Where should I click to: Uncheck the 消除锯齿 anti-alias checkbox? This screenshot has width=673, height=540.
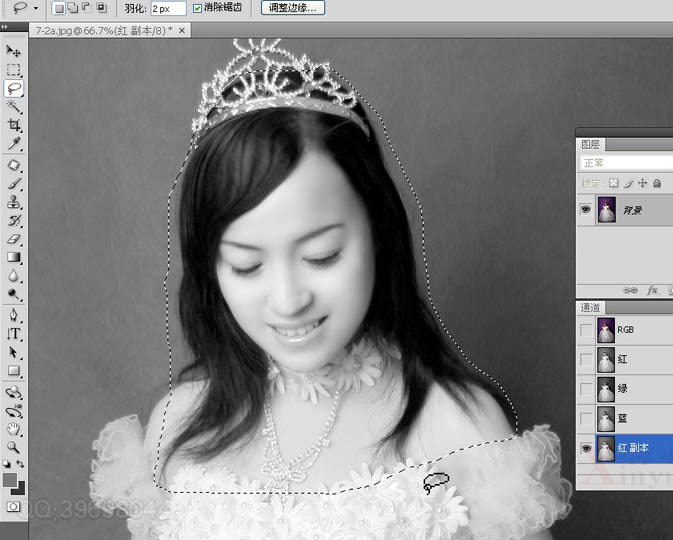point(197,8)
